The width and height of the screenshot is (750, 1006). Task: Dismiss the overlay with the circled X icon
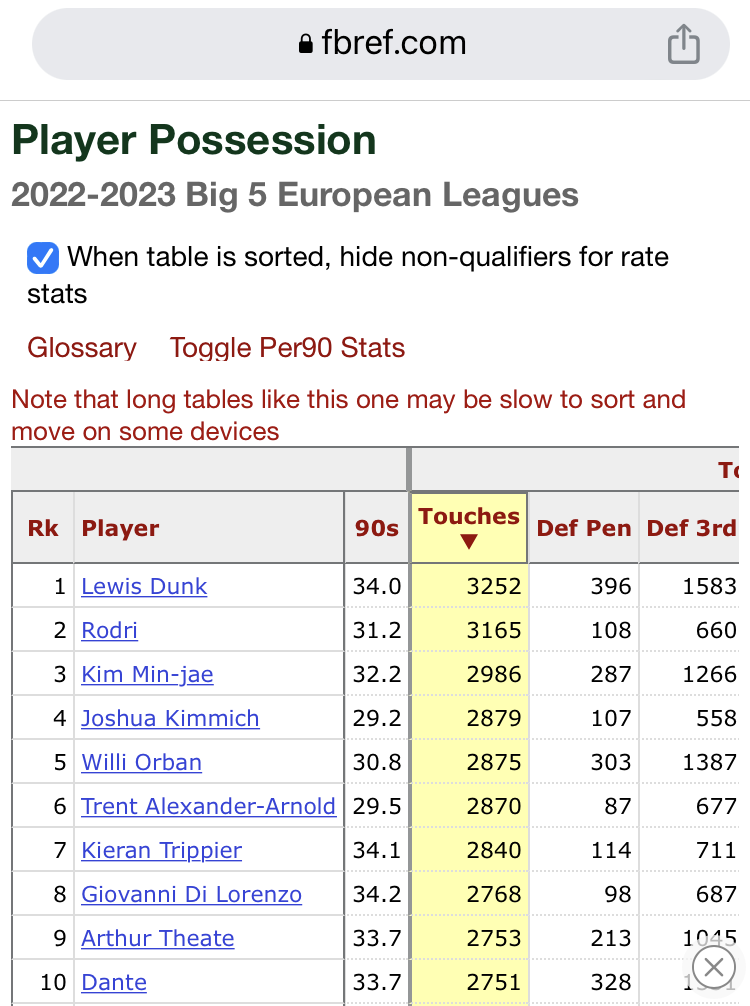pos(714,966)
